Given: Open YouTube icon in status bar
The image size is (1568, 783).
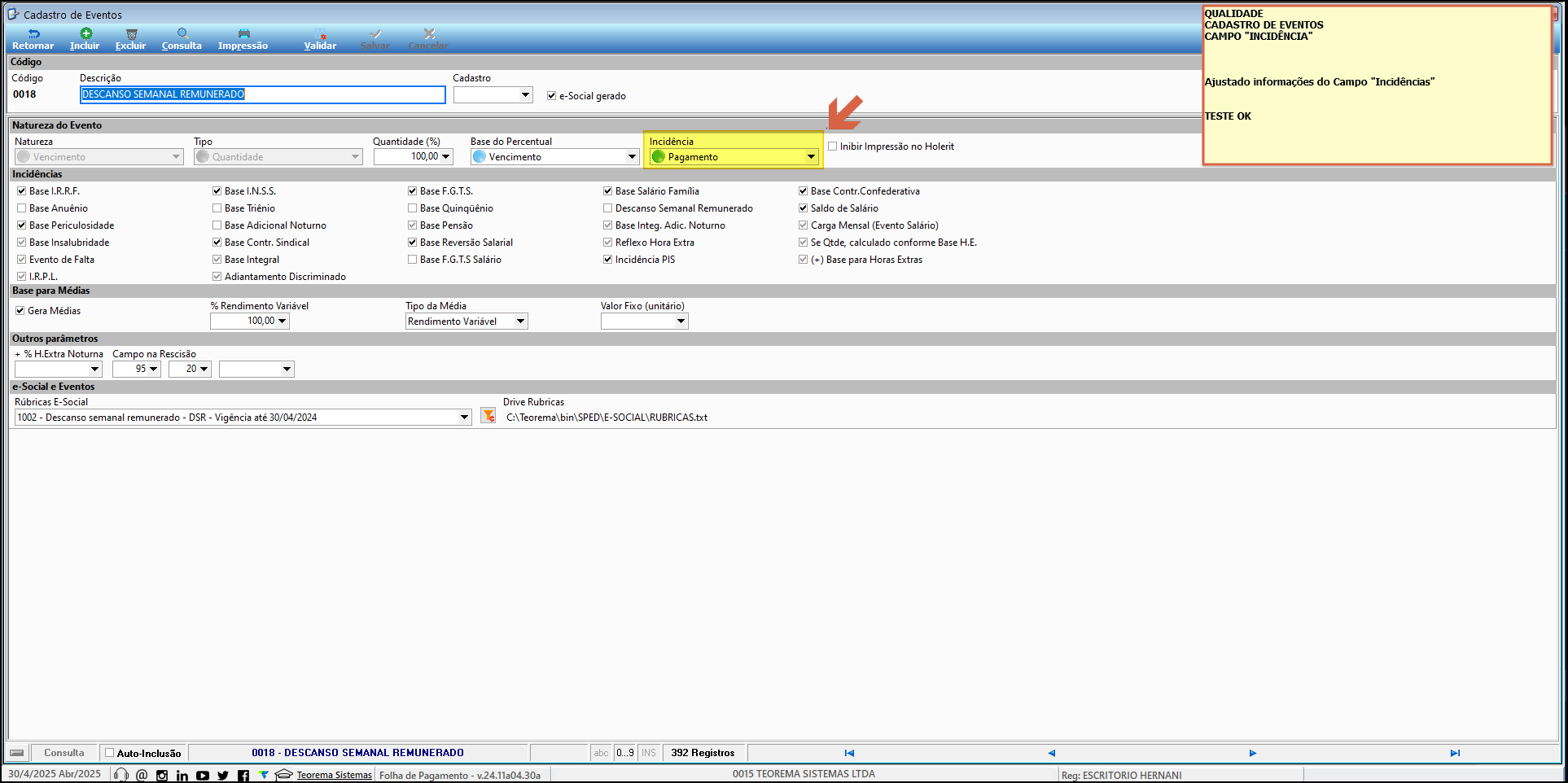Looking at the screenshot, I should click(x=203, y=775).
